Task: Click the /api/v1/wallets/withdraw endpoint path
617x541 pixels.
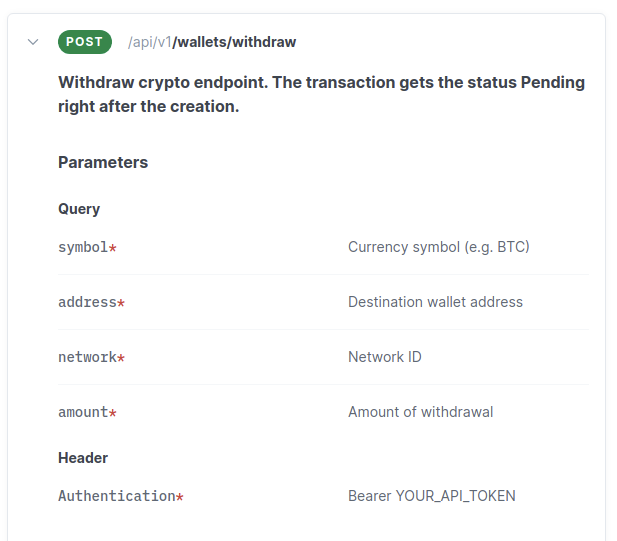Action: click(x=212, y=42)
